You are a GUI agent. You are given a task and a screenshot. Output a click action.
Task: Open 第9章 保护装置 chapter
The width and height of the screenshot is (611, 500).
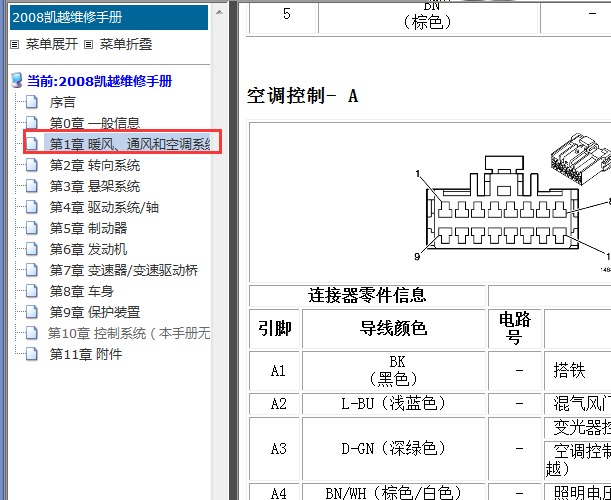95,313
